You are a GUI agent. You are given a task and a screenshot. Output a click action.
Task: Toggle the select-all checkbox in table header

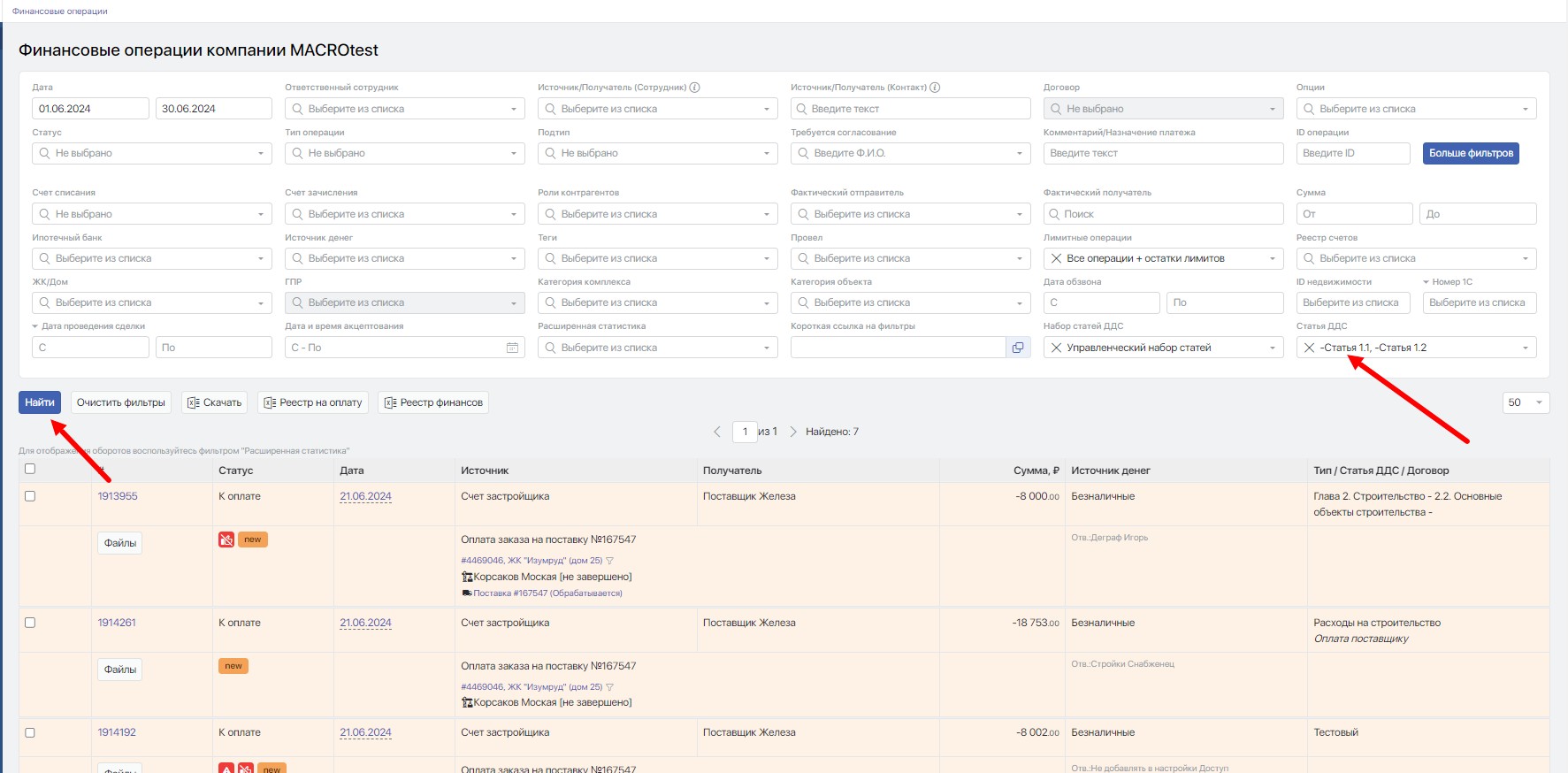click(30, 469)
